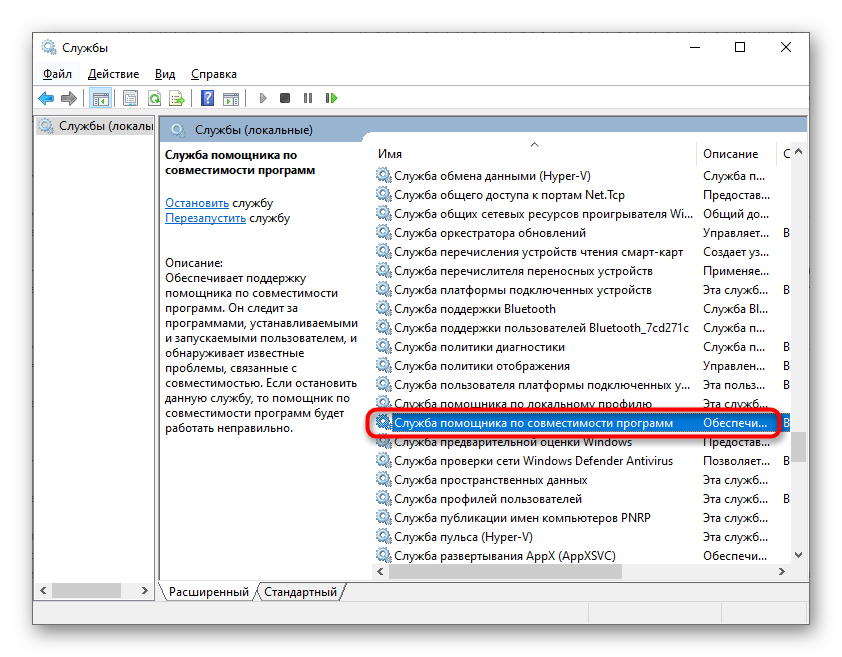Image resolution: width=842 pixels, height=657 pixels.
Task: Click the Back arrow in toolbar
Action: pyautogui.click(x=46, y=98)
